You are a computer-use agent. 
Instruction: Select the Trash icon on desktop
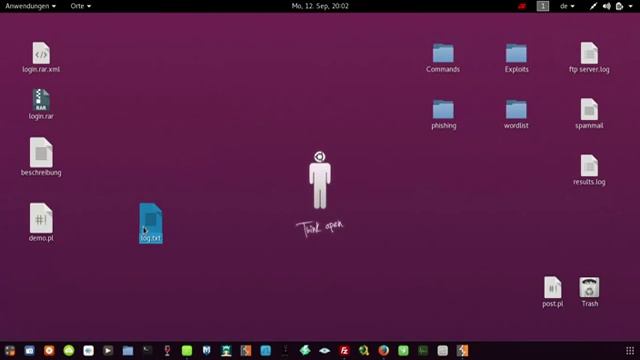point(589,287)
